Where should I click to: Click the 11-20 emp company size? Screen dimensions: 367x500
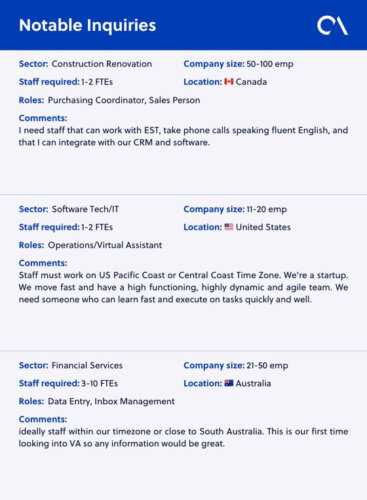pos(267,209)
